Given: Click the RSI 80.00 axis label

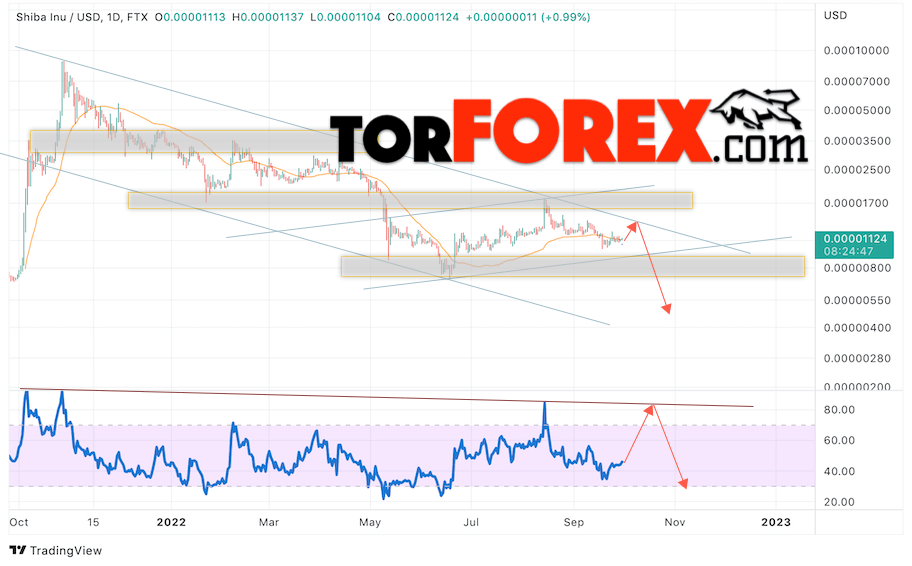Looking at the screenshot, I should point(839,410).
